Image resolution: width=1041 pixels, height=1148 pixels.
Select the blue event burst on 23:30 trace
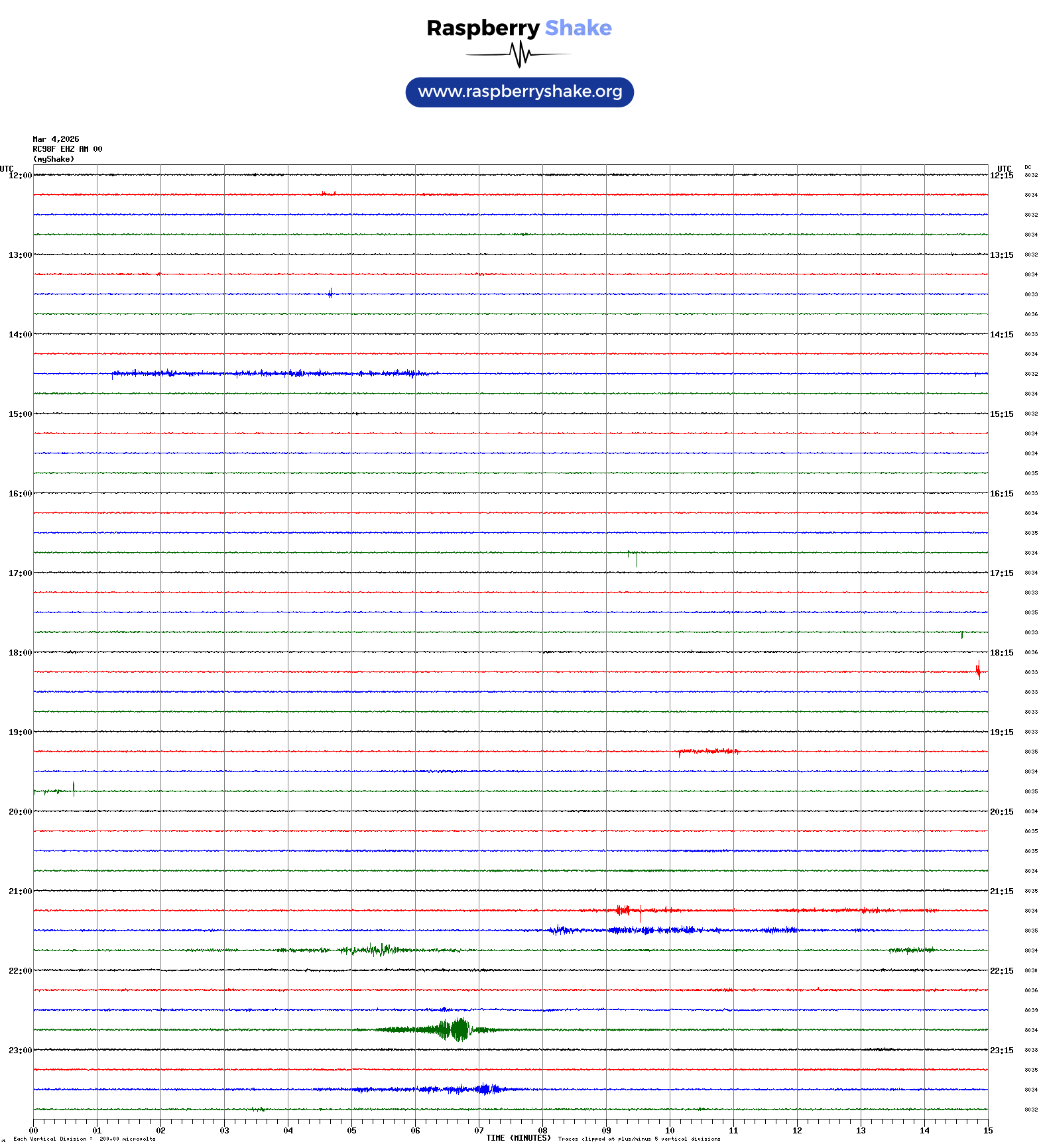[x=487, y=1089]
